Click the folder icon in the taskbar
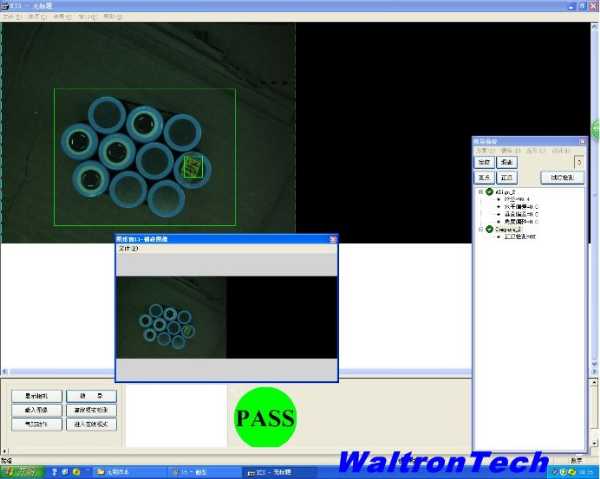The height and width of the screenshot is (479, 600). [x=102, y=470]
